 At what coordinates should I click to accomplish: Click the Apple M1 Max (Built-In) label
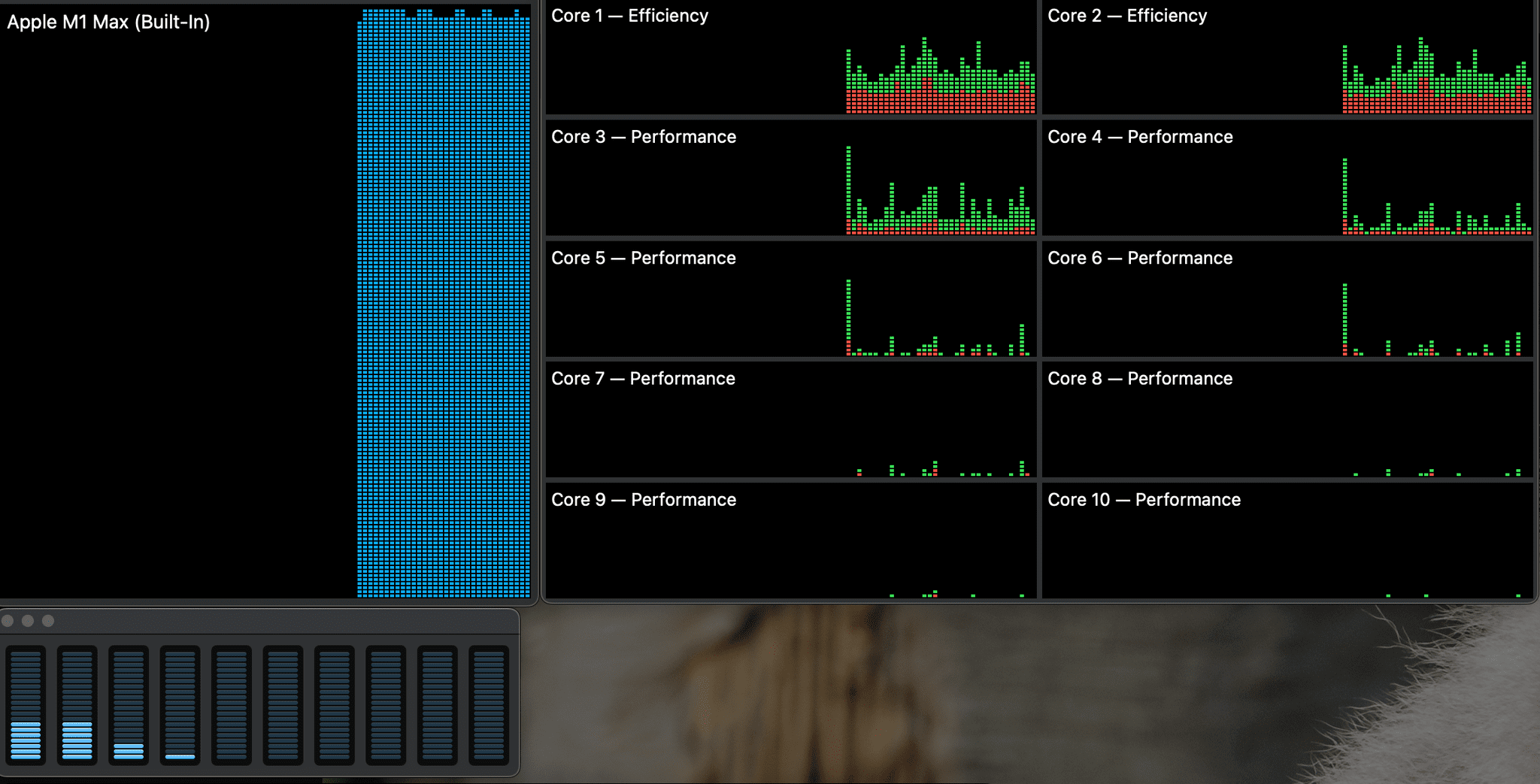(x=108, y=22)
